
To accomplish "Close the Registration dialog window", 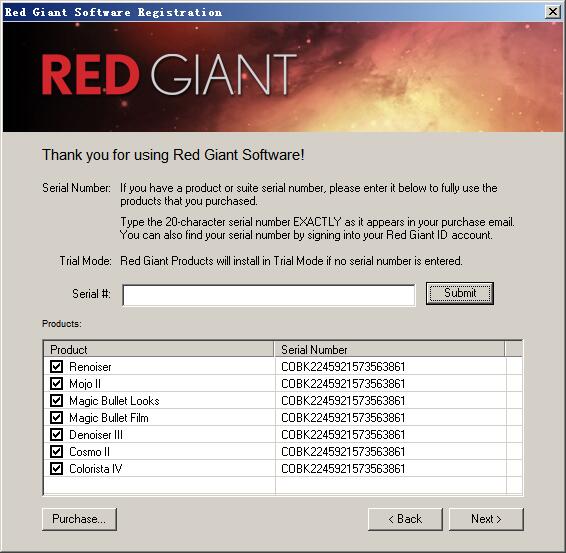I will coord(553,12).
